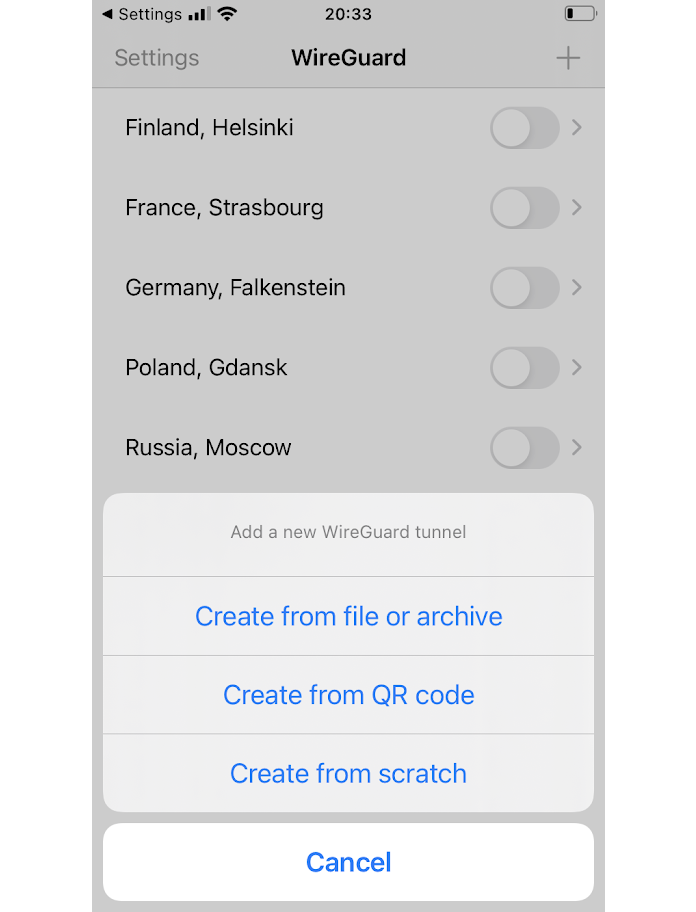
Task: Open Germany, Falkenstein details chevron
Action: (576, 287)
